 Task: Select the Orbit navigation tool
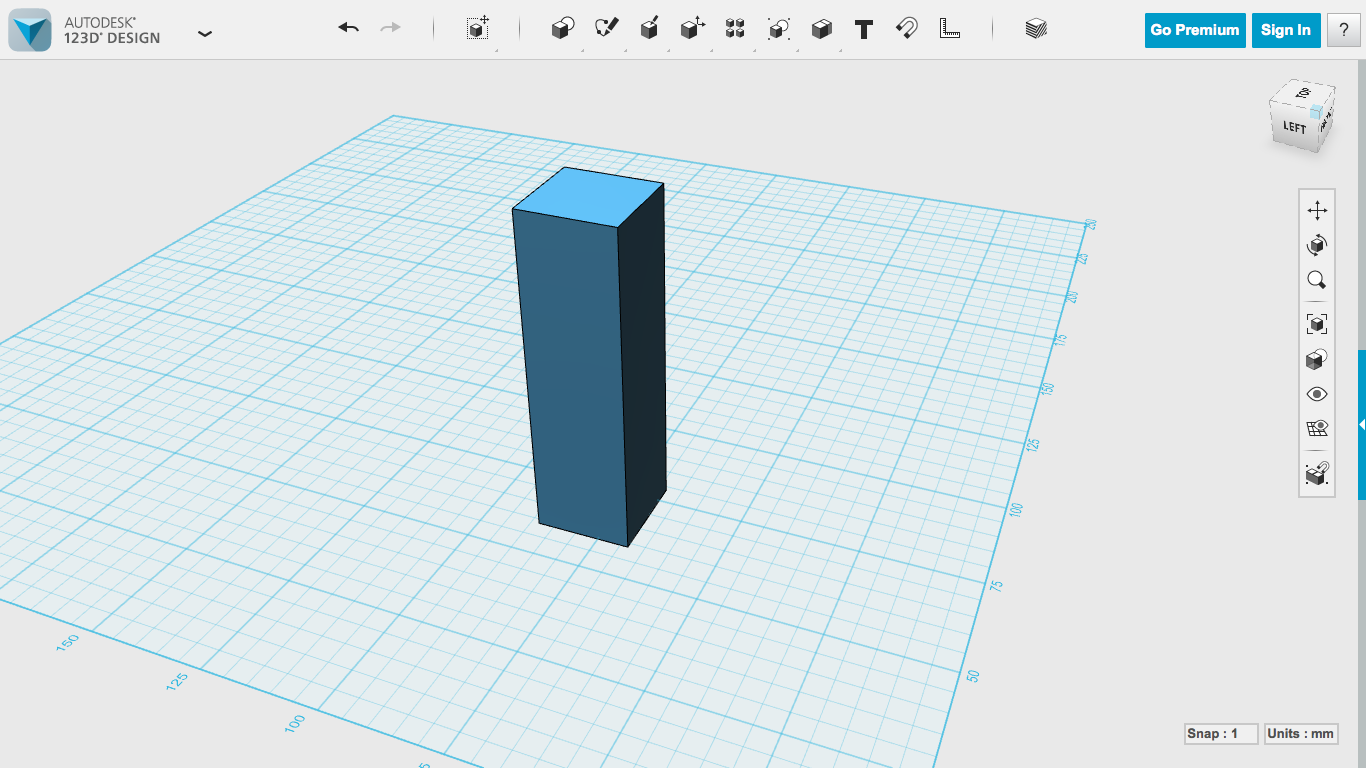point(1317,245)
